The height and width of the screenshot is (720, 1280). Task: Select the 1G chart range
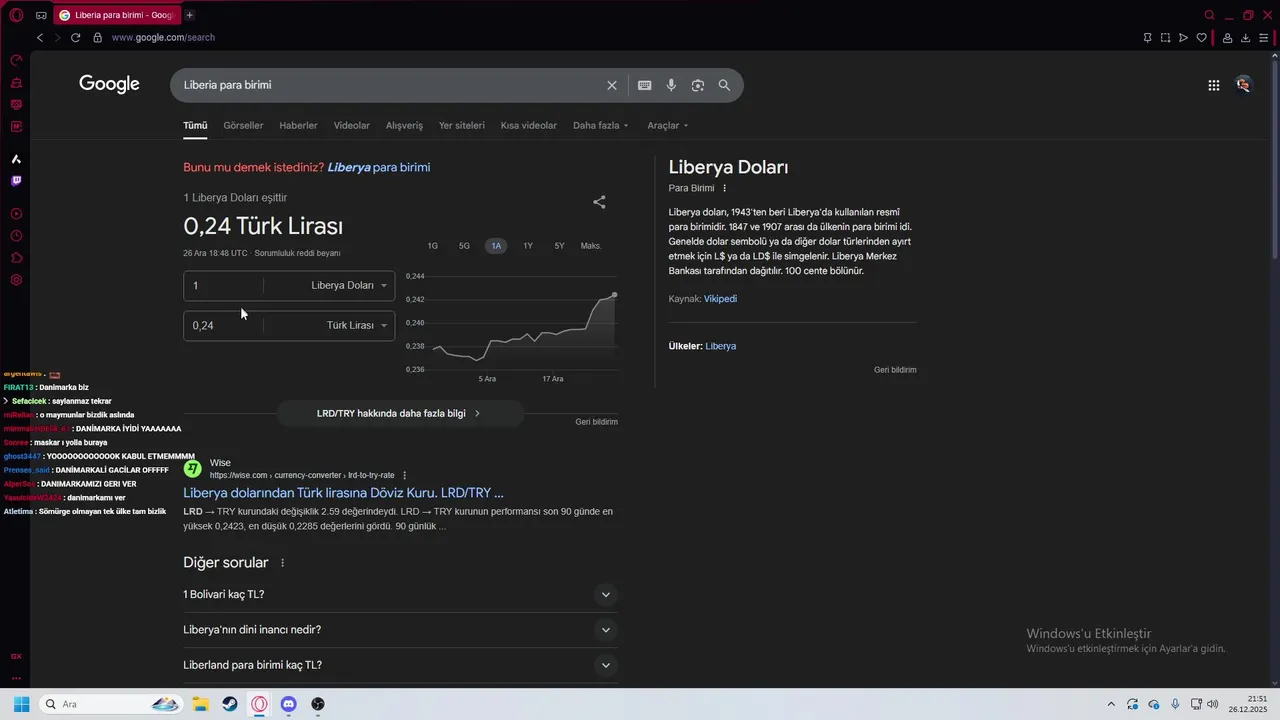pyautogui.click(x=433, y=246)
